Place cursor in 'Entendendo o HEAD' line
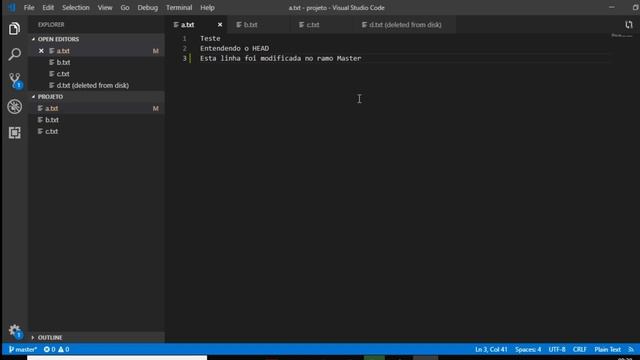The height and width of the screenshot is (360, 640). tap(234, 49)
